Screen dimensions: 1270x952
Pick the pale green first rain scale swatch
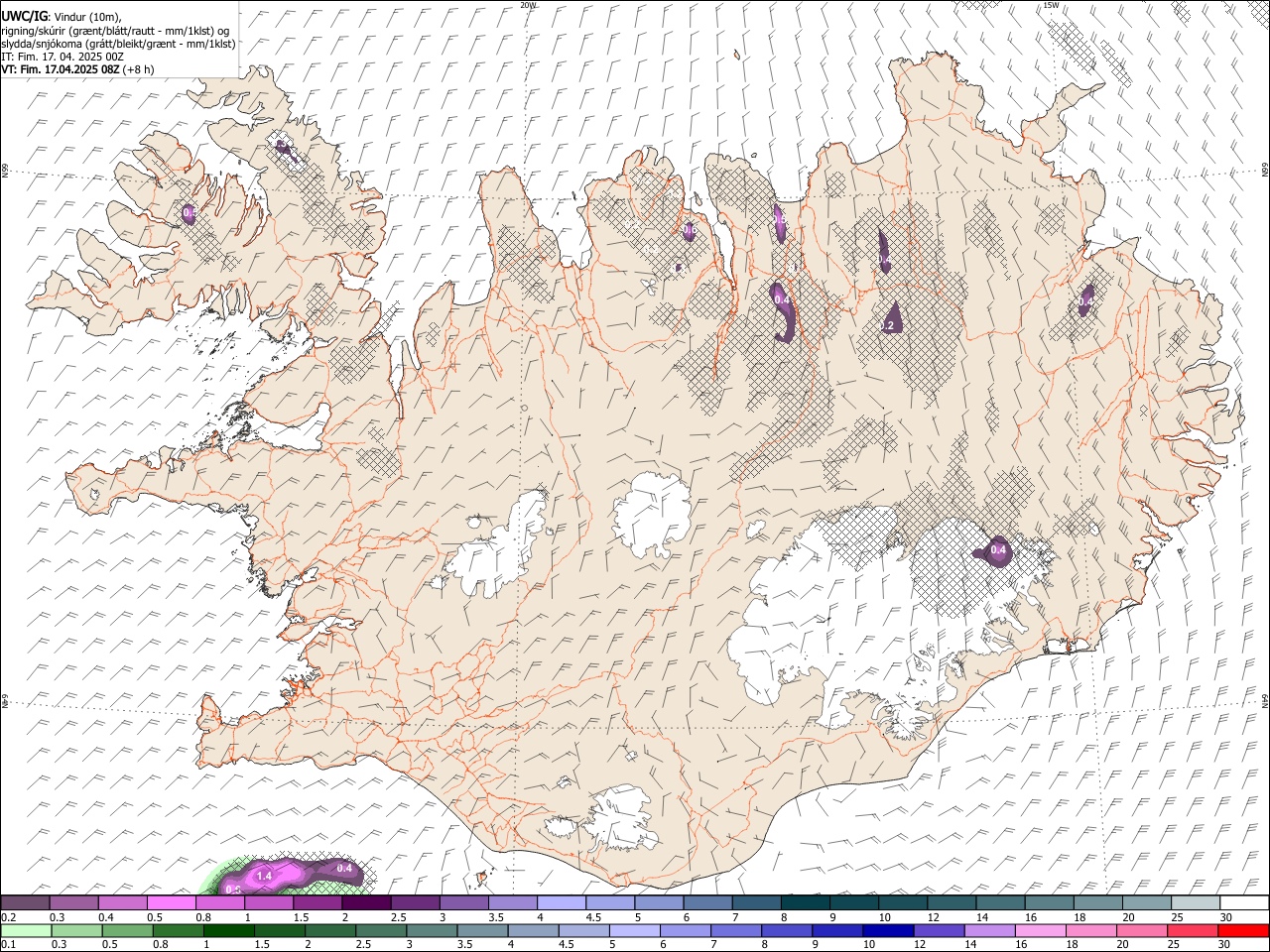click(26, 931)
